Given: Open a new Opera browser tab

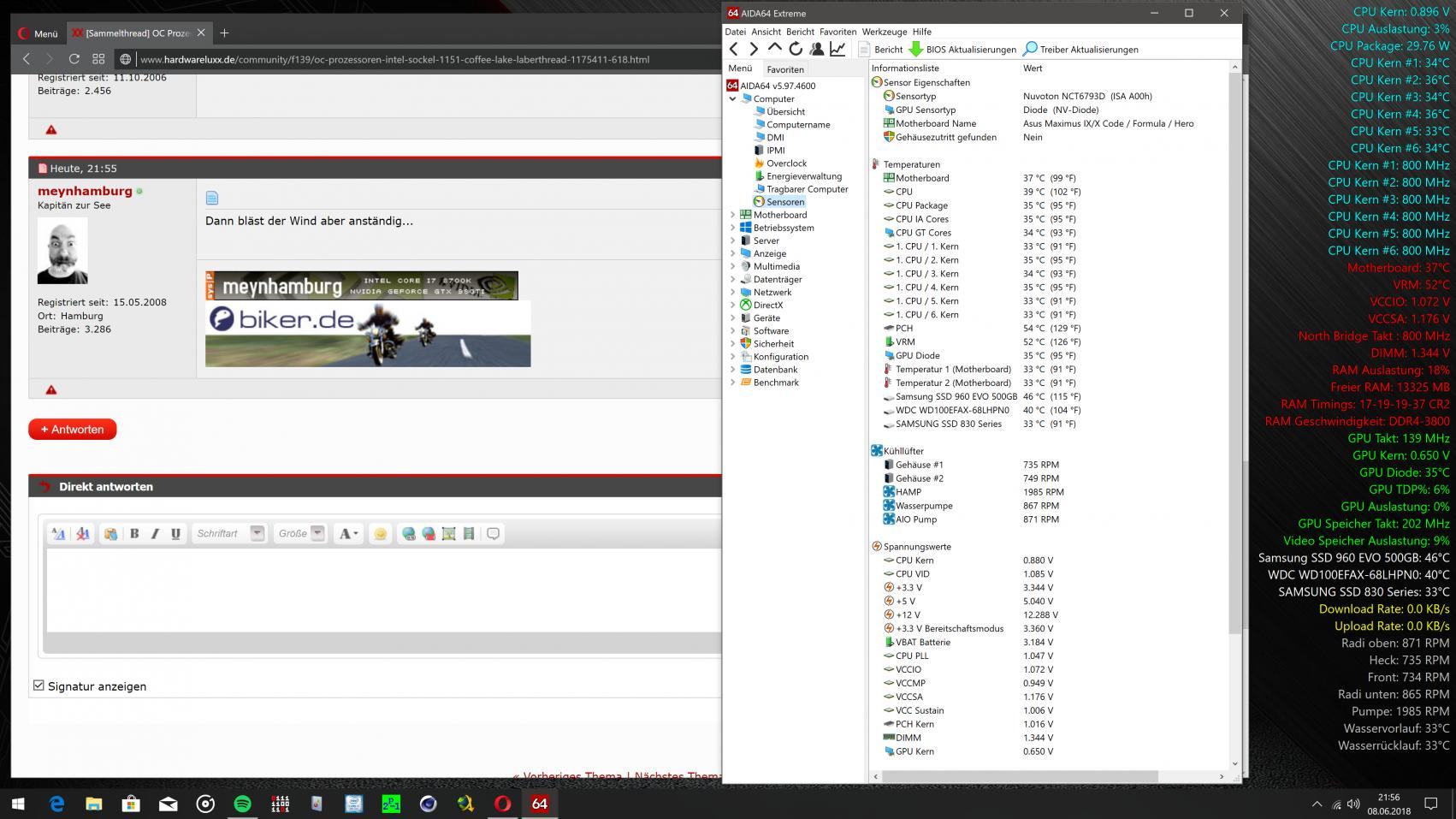Looking at the screenshot, I should coord(224,33).
